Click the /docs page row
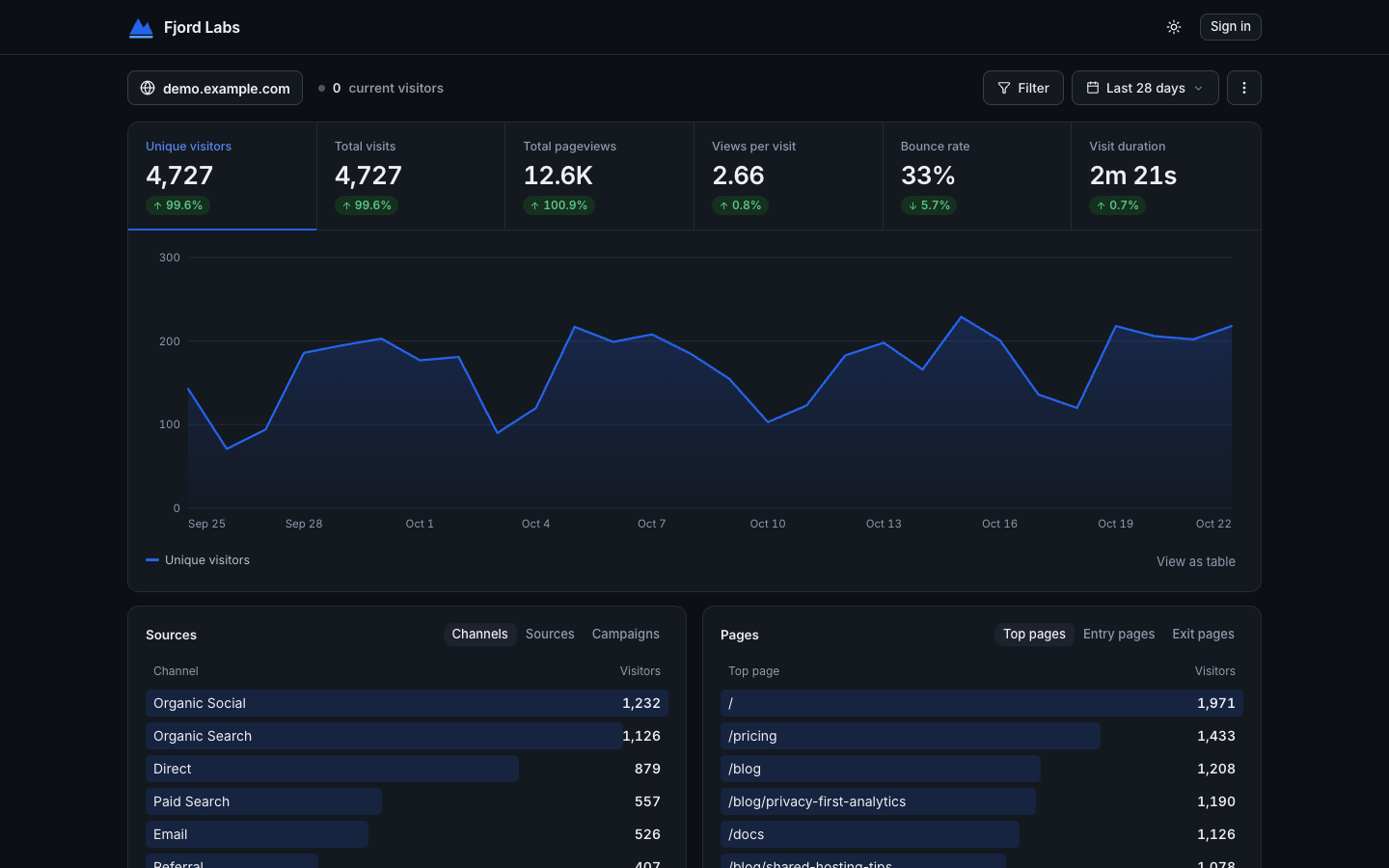The image size is (1389, 868). (x=982, y=834)
